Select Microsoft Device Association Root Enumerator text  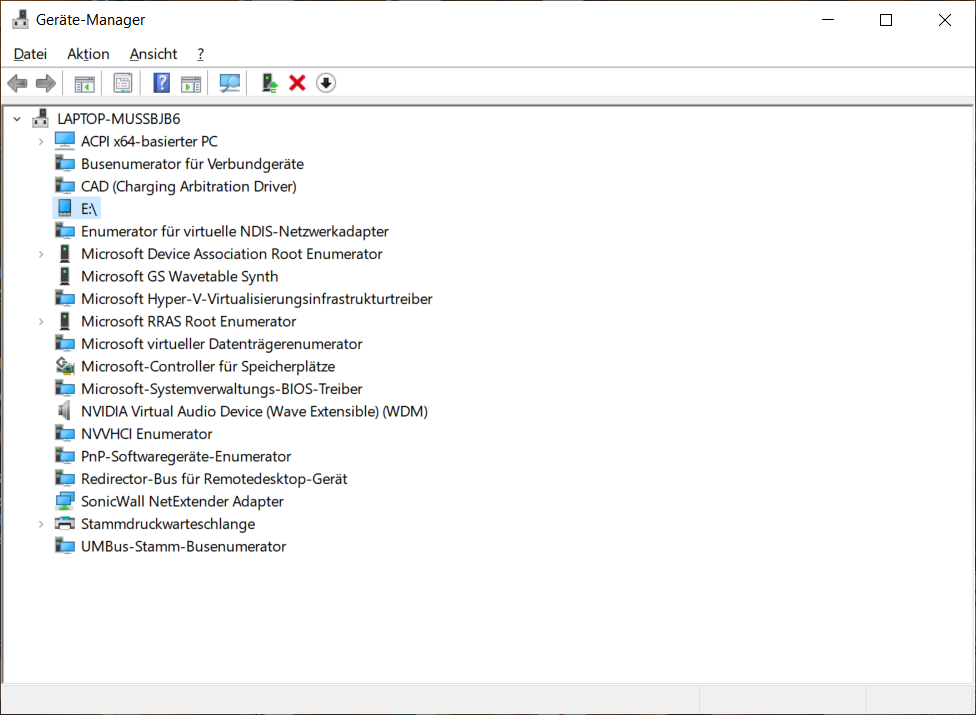pos(232,253)
